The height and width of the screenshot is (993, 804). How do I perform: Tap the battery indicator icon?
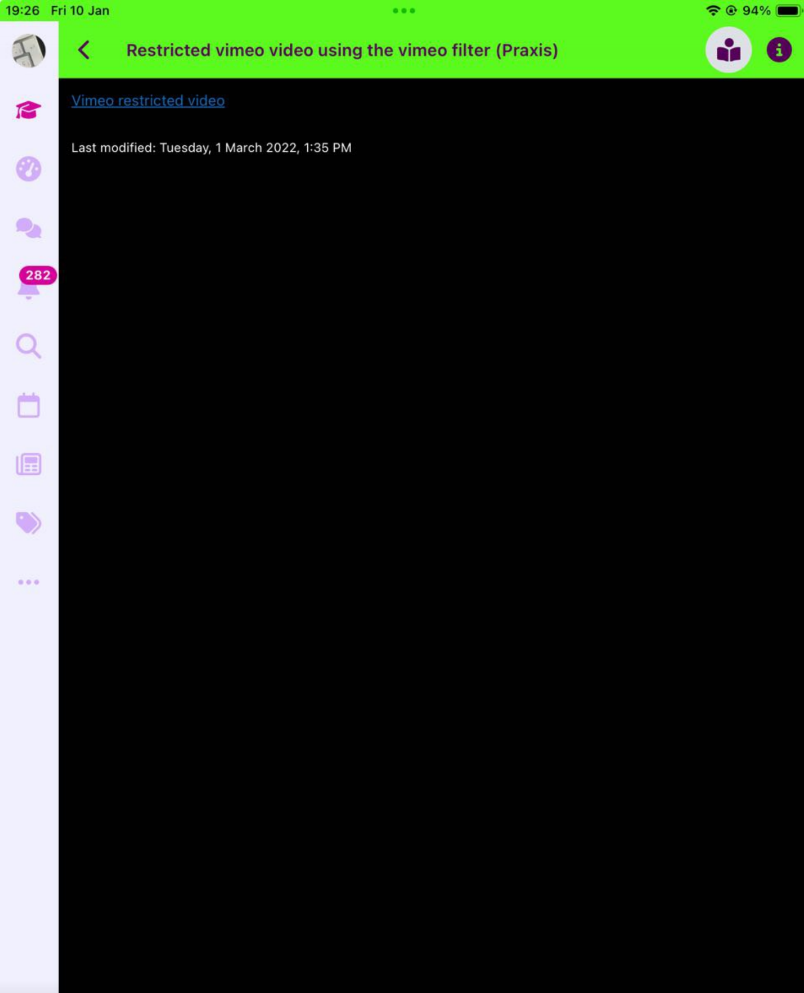coord(788,11)
